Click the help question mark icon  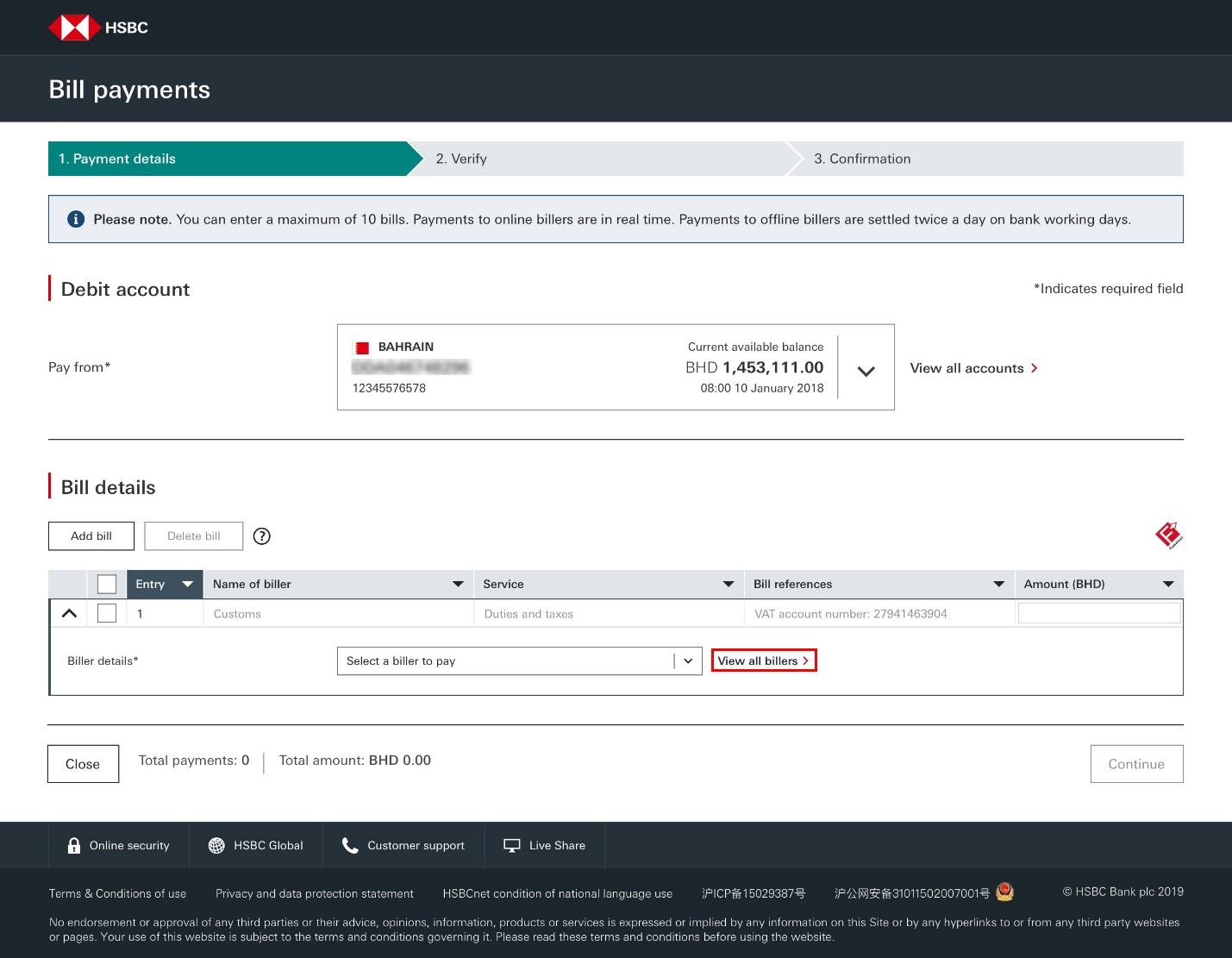[x=262, y=536]
